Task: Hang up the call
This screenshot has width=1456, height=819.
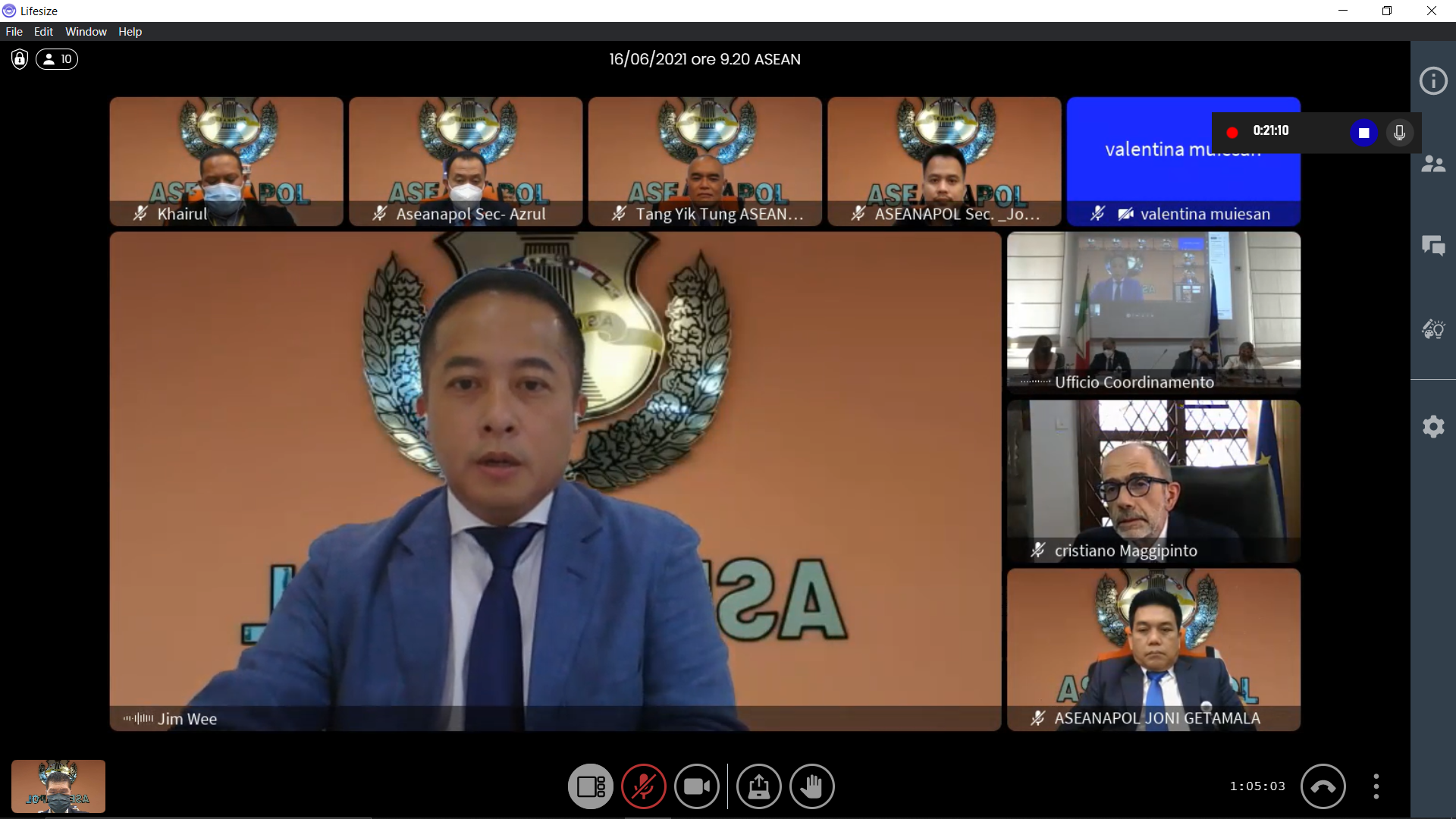Action: click(1323, 786)
